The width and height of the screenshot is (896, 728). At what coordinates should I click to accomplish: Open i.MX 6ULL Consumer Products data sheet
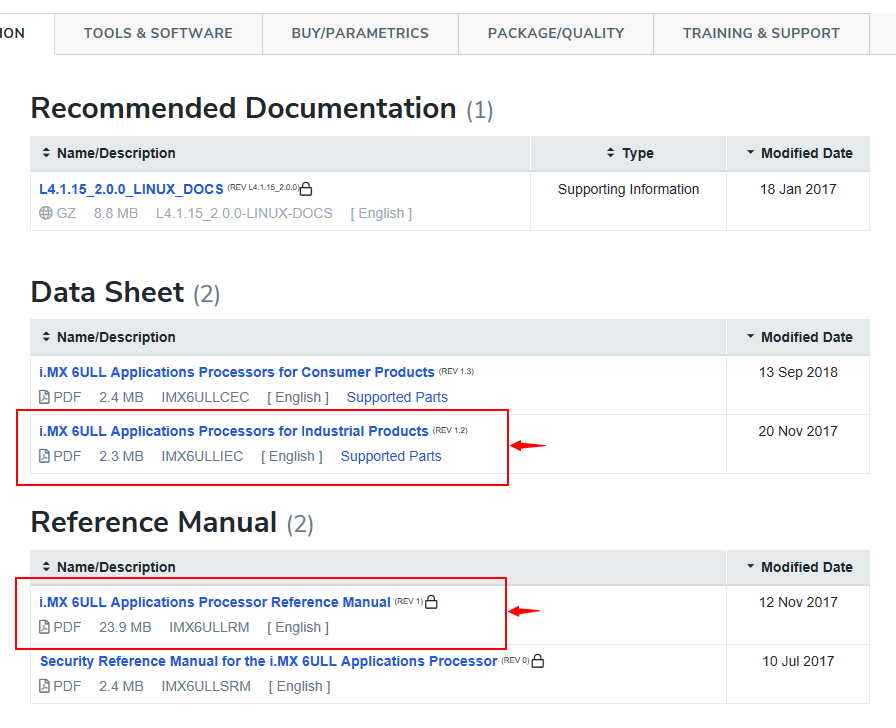click(x=237, y=372)
